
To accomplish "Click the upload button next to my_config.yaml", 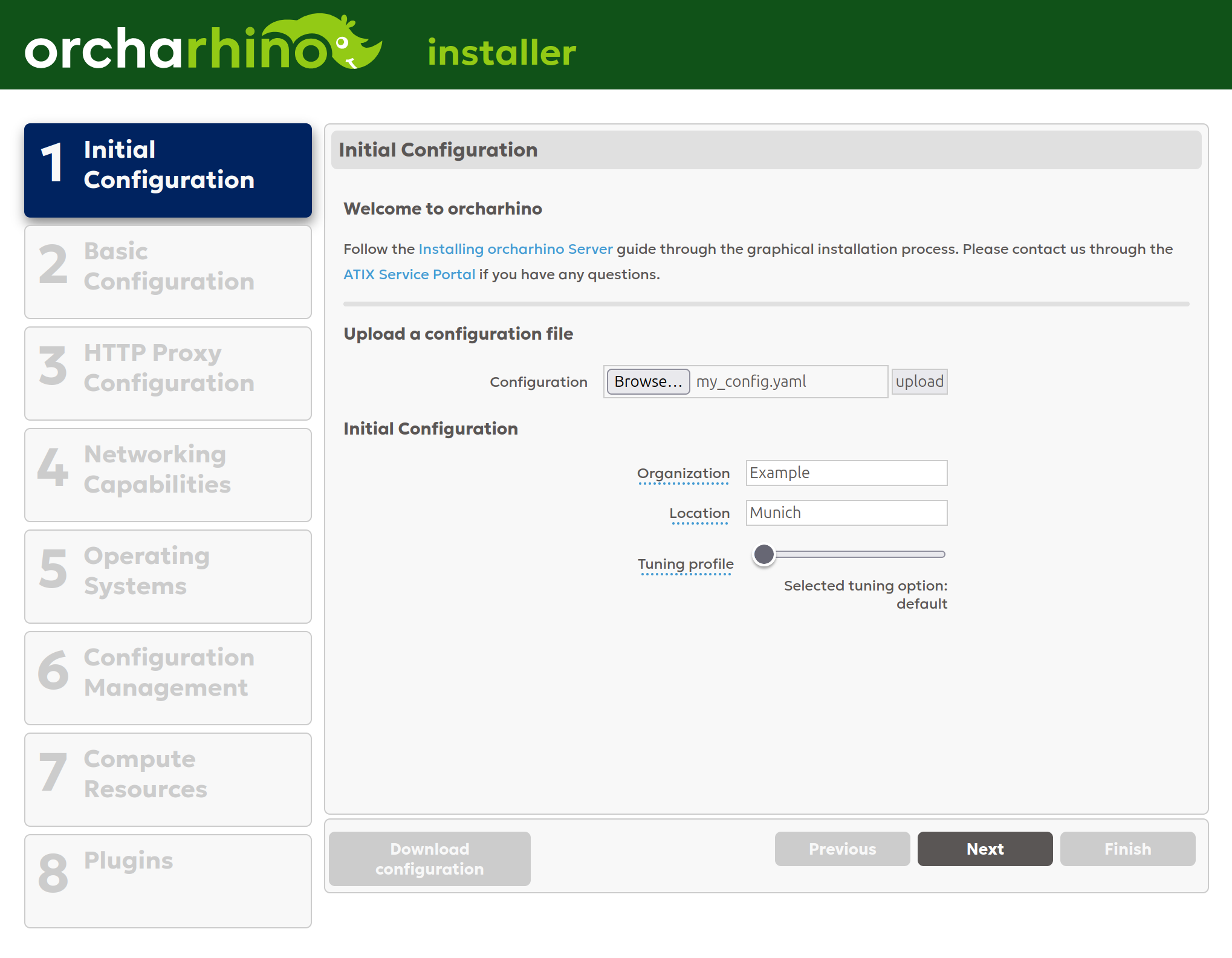I will tap(919, 381).
